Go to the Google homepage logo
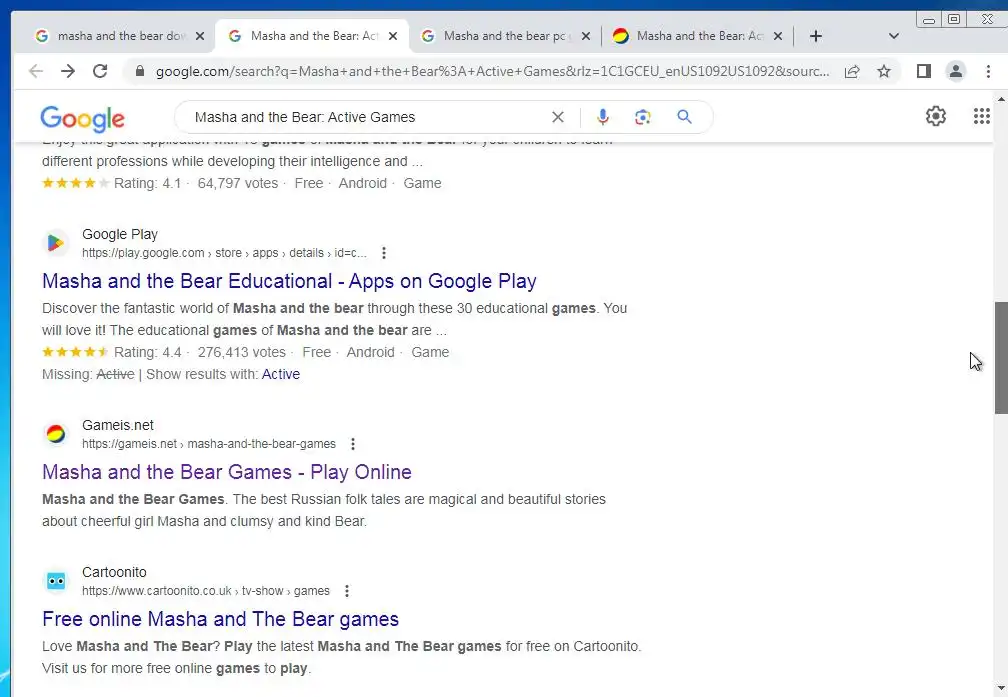 pyautogui.click(x=82, y=118)
